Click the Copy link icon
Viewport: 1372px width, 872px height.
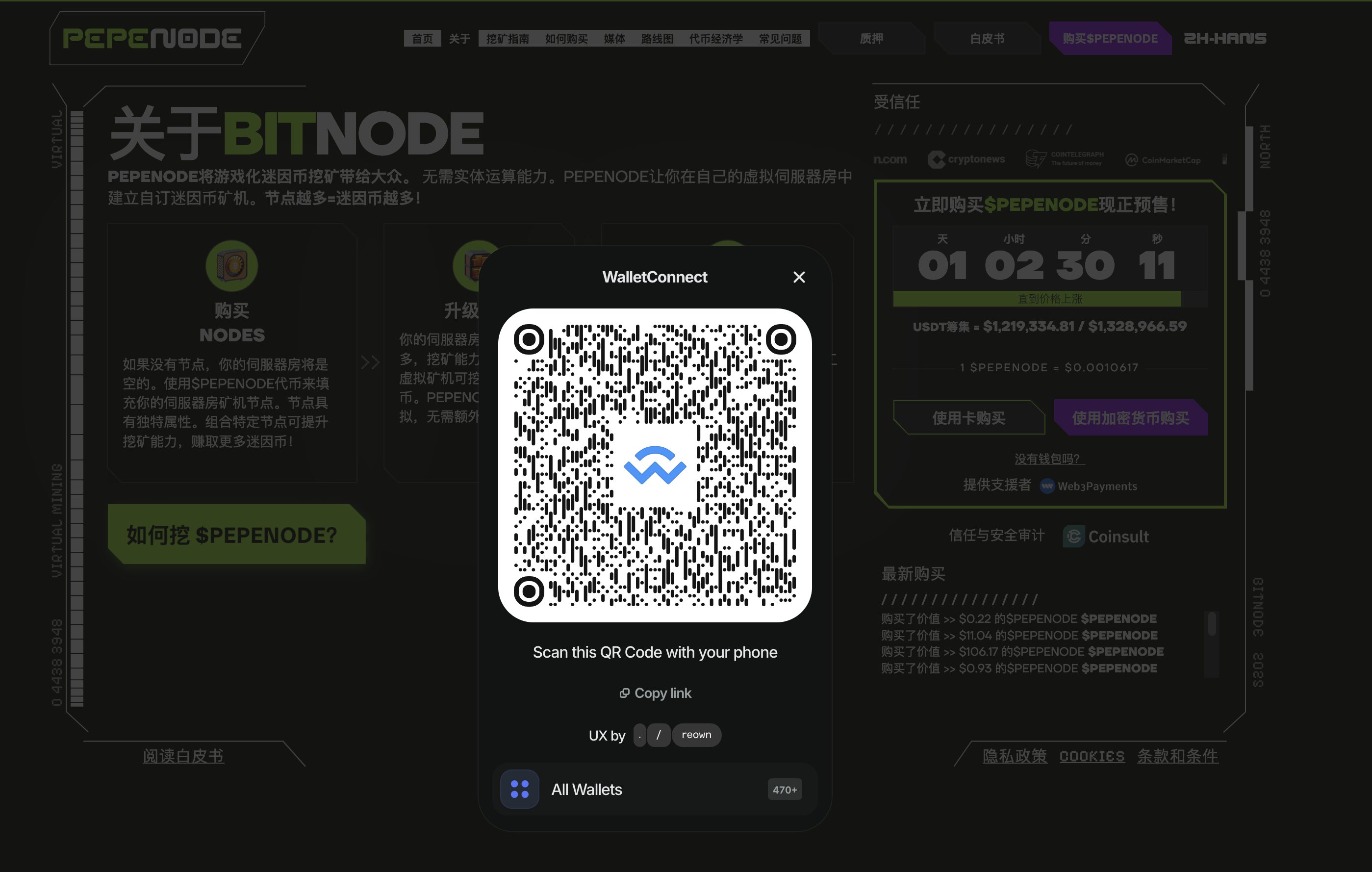click(x=625, y=693)
